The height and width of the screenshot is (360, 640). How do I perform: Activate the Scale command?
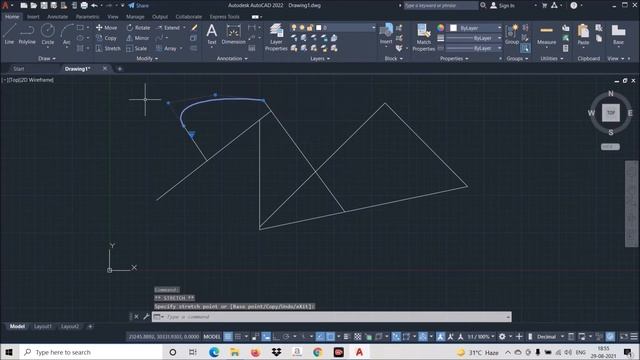point(137,48)
